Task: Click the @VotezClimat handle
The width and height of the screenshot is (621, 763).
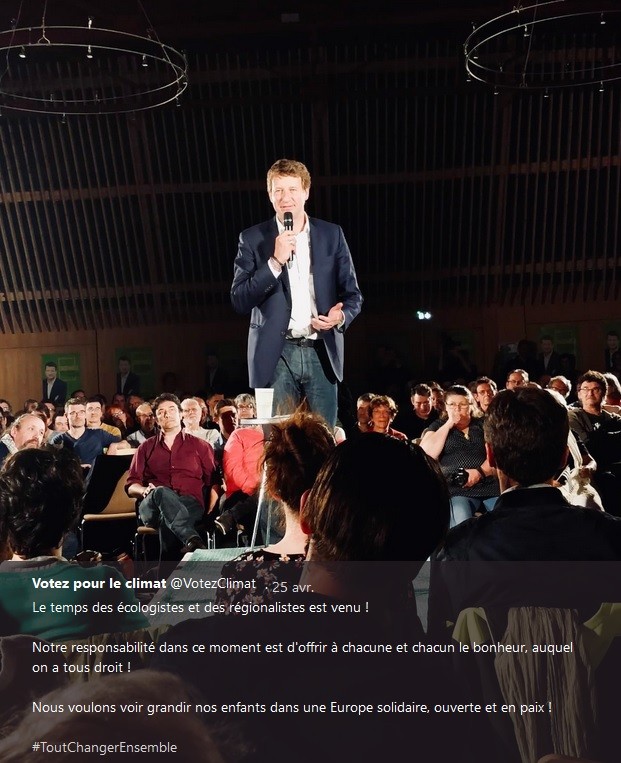Action: click(213, 583)
